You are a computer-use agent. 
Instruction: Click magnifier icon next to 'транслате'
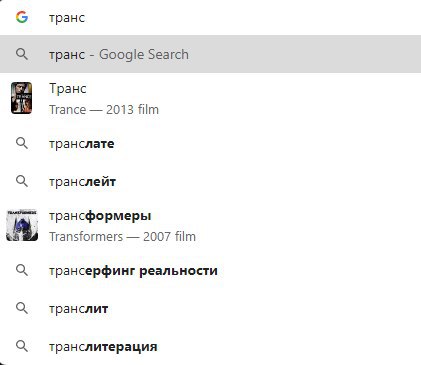pos(22,144)
